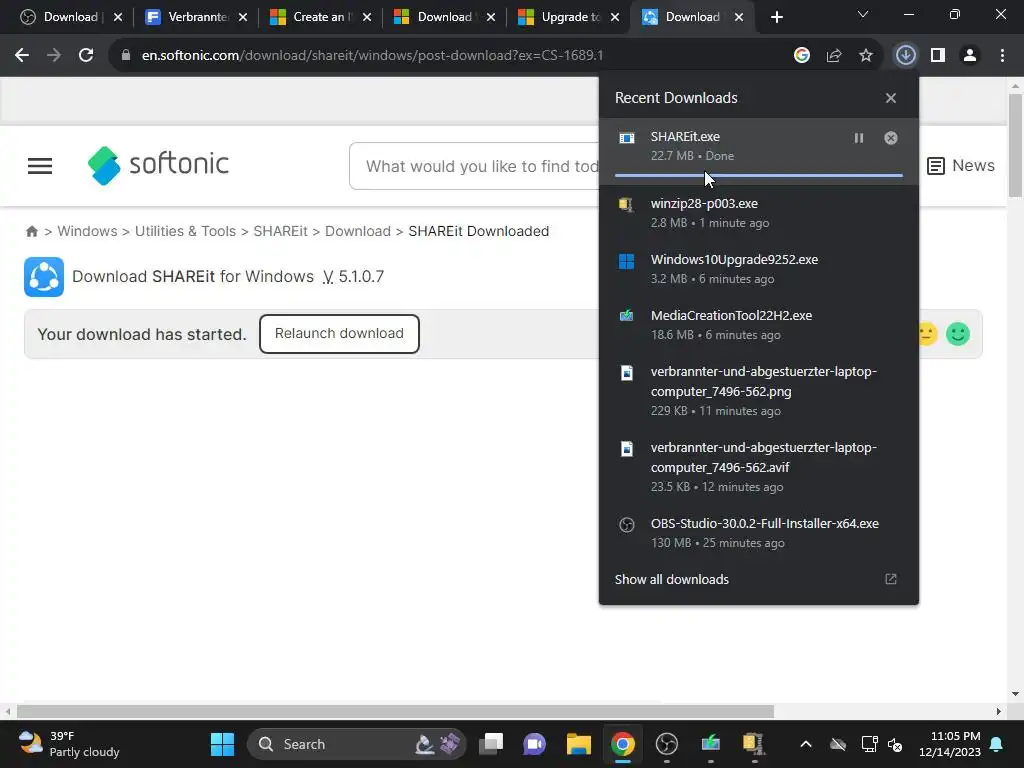This screenshot has height=768, width=1024.
Task: Close the Recent Downloads panel
Action: pyautogui.click(x=891, y=98)
